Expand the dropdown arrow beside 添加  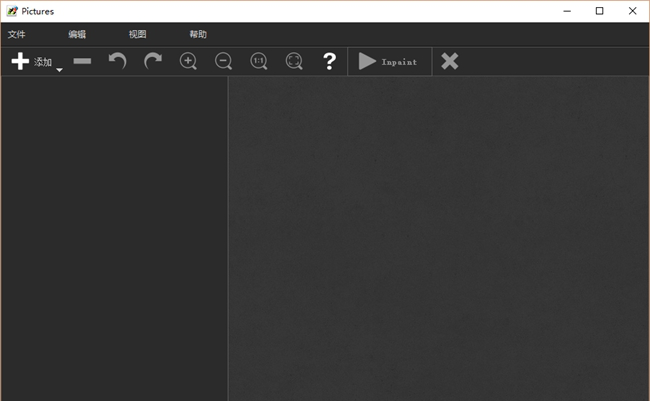[59, 69]
